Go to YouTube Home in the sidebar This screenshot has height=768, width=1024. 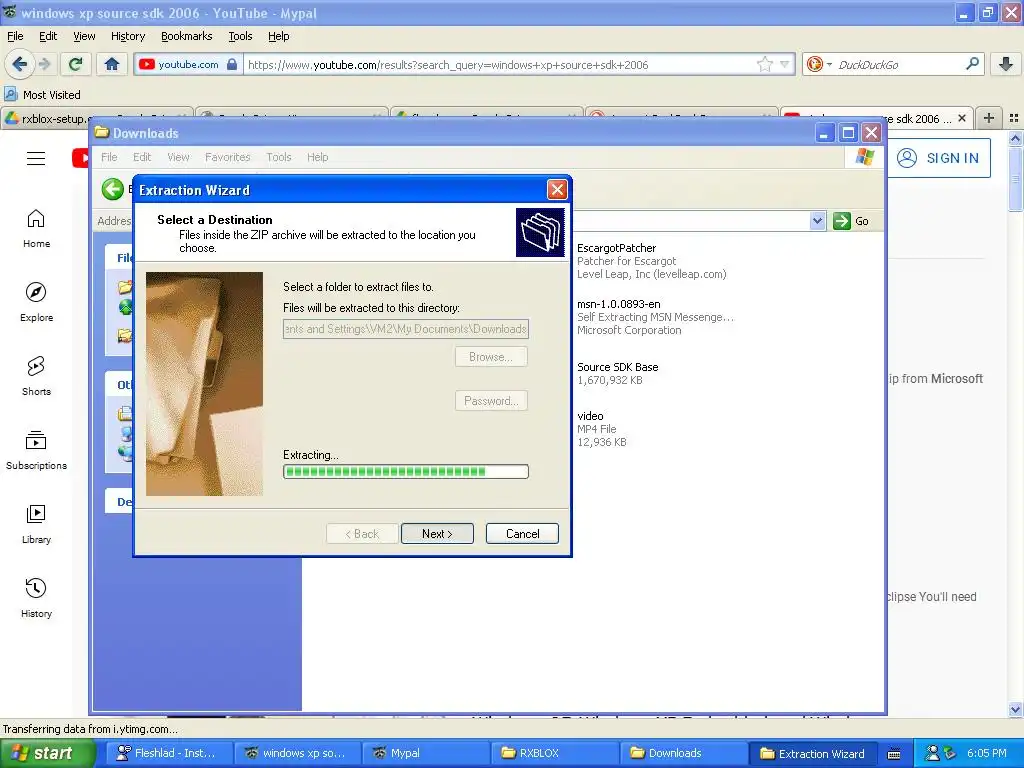pos(37,229)
